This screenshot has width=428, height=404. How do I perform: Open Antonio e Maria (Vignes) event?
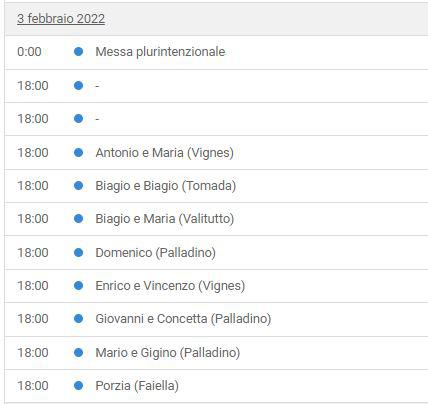tap(164, 153)
